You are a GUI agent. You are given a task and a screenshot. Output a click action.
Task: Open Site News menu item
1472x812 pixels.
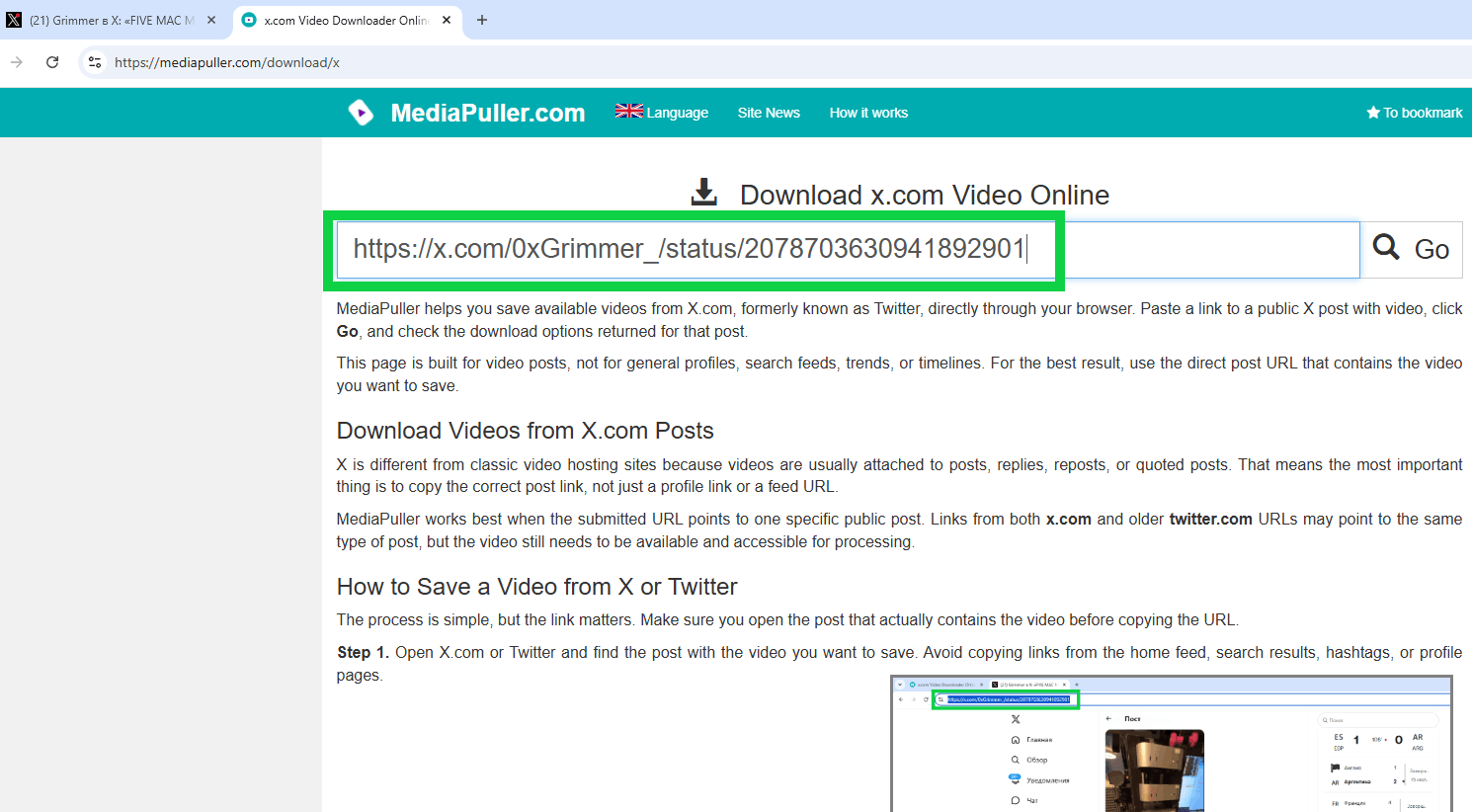point(769,113)
